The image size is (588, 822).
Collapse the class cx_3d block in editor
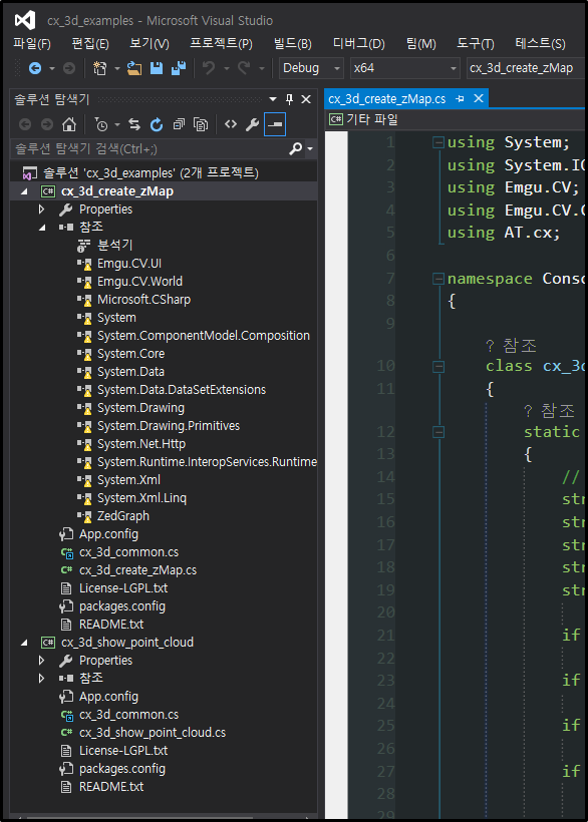438,366
